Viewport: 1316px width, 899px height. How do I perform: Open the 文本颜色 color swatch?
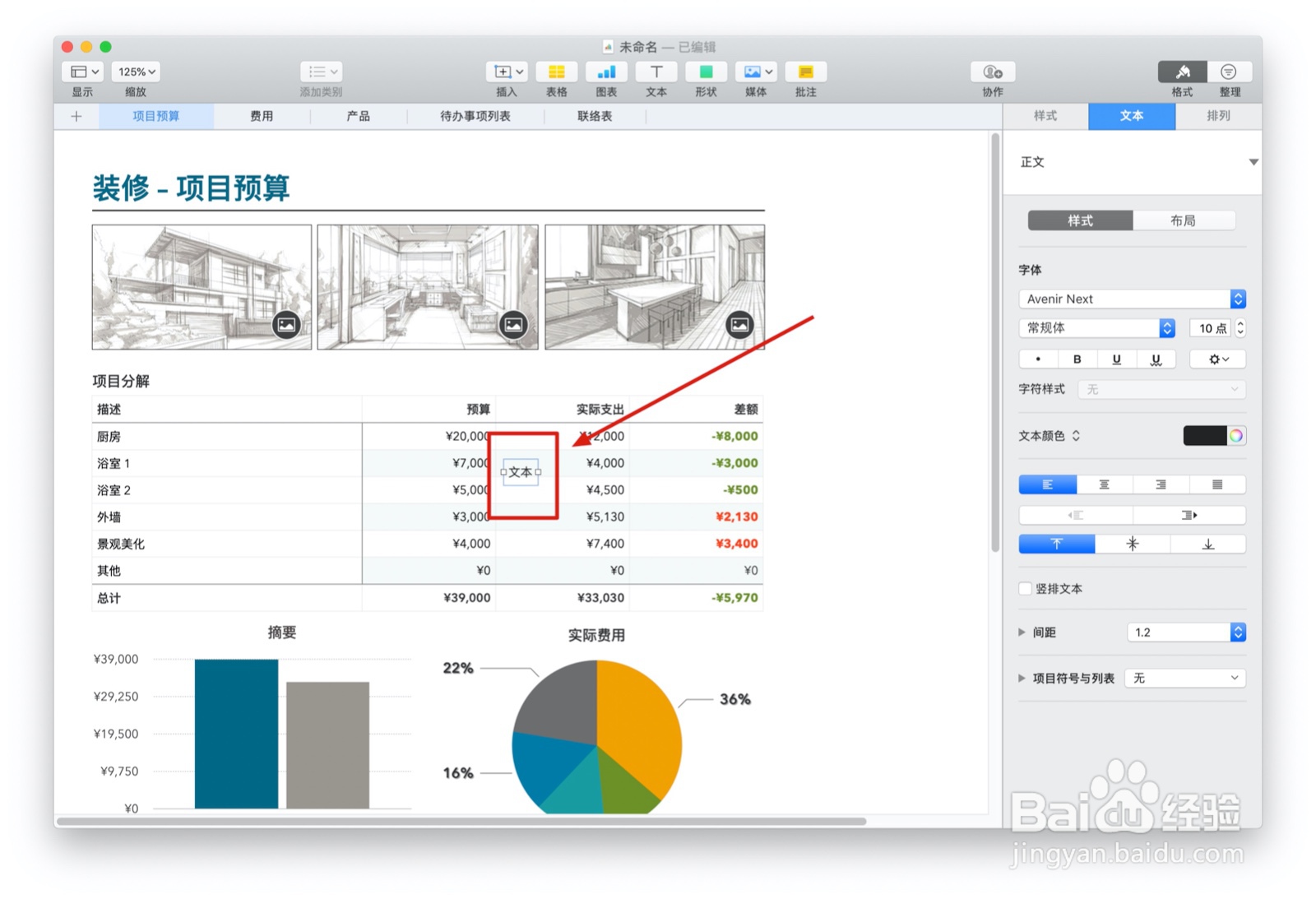[x=1204, y=435]
